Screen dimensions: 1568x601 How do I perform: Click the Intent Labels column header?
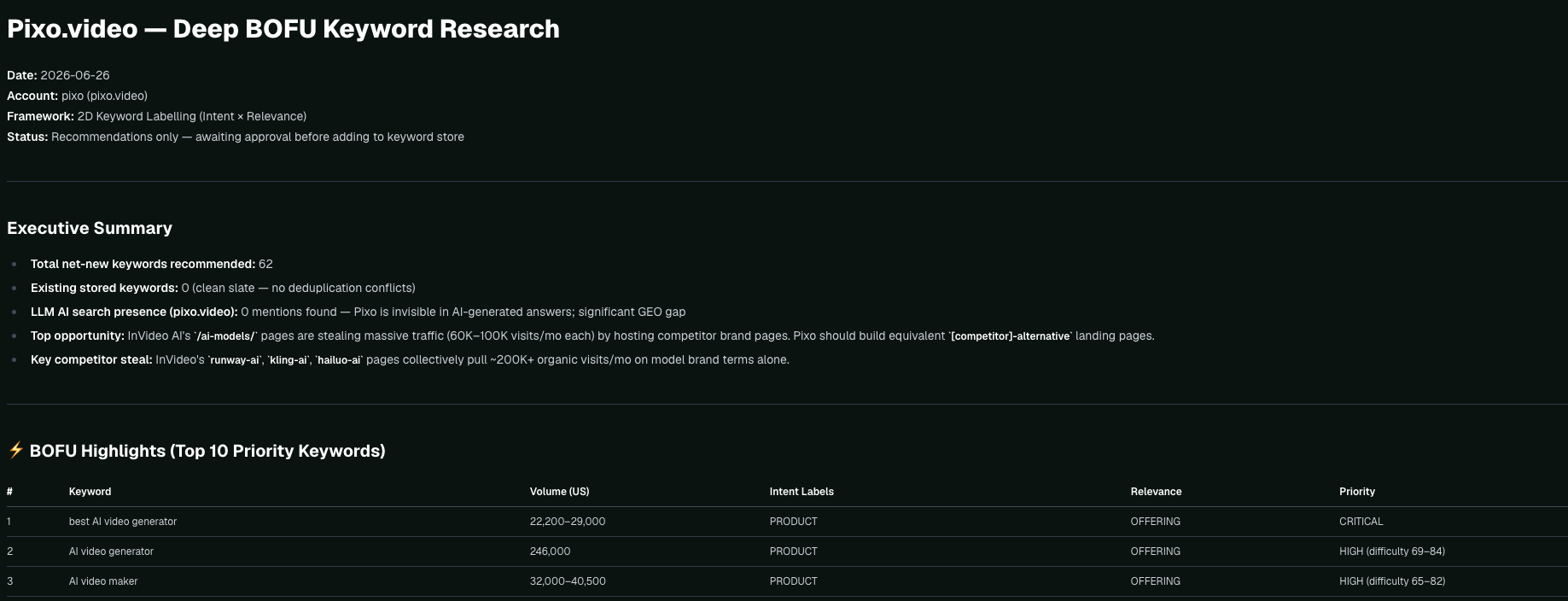(x=801, y=492)
